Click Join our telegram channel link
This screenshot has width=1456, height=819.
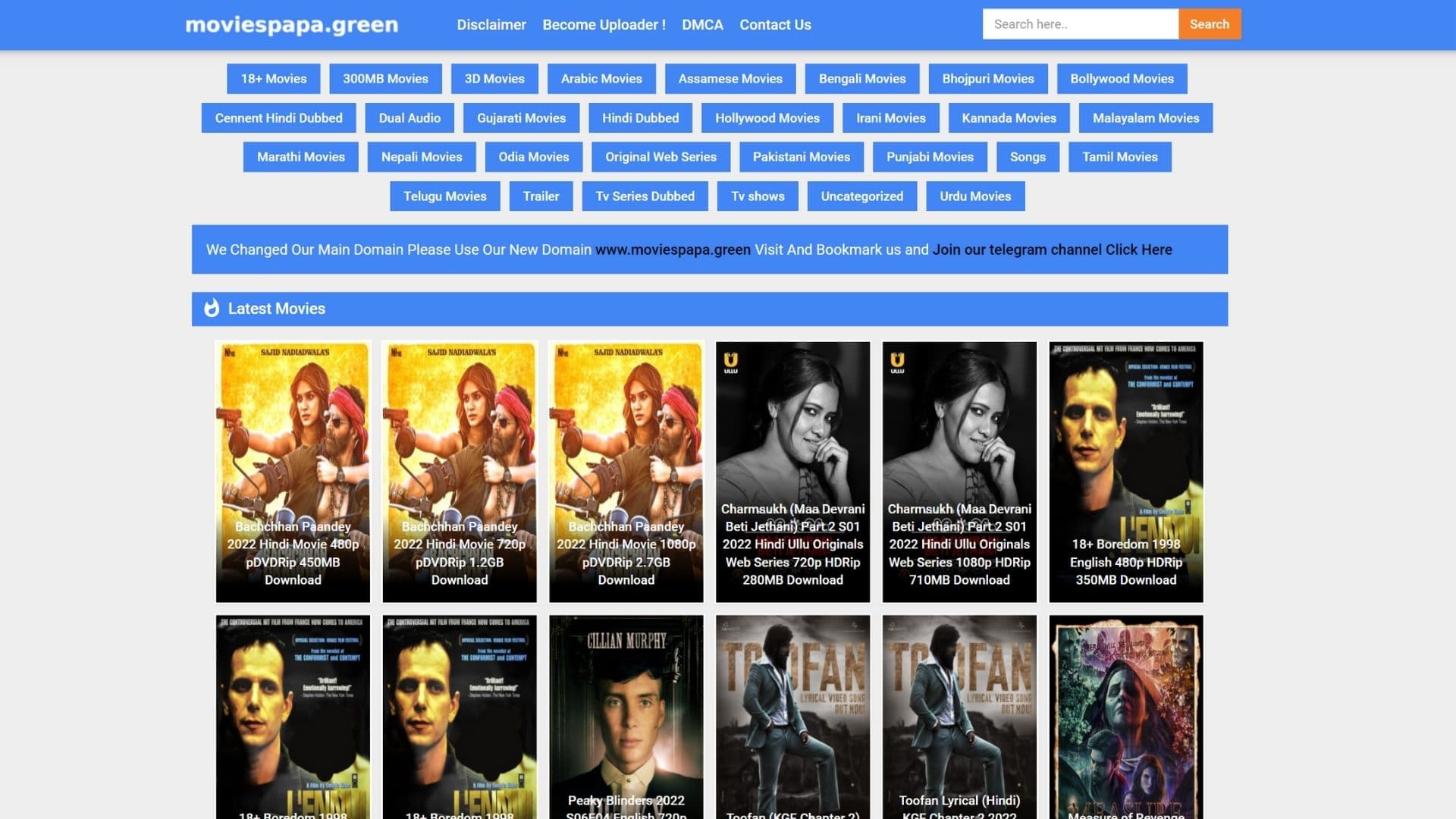pyautogui.click(x=1053, y=249)
